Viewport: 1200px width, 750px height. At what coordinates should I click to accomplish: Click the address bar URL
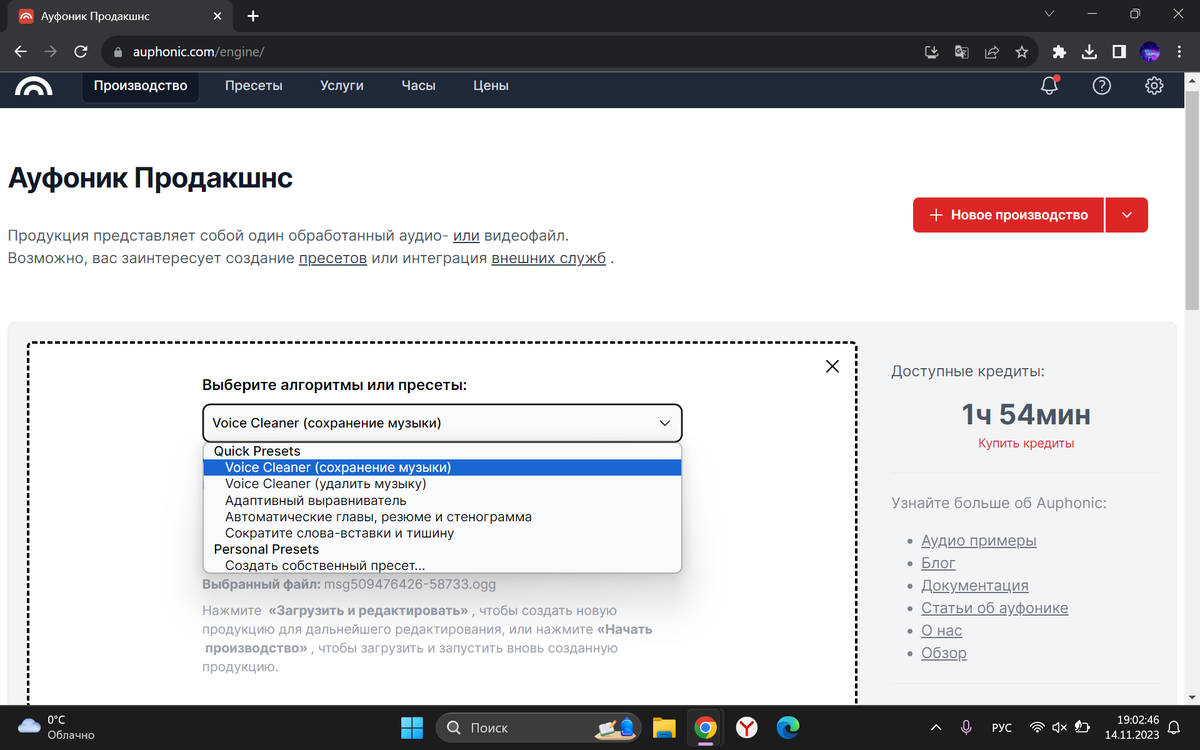[x=198, y=51]
